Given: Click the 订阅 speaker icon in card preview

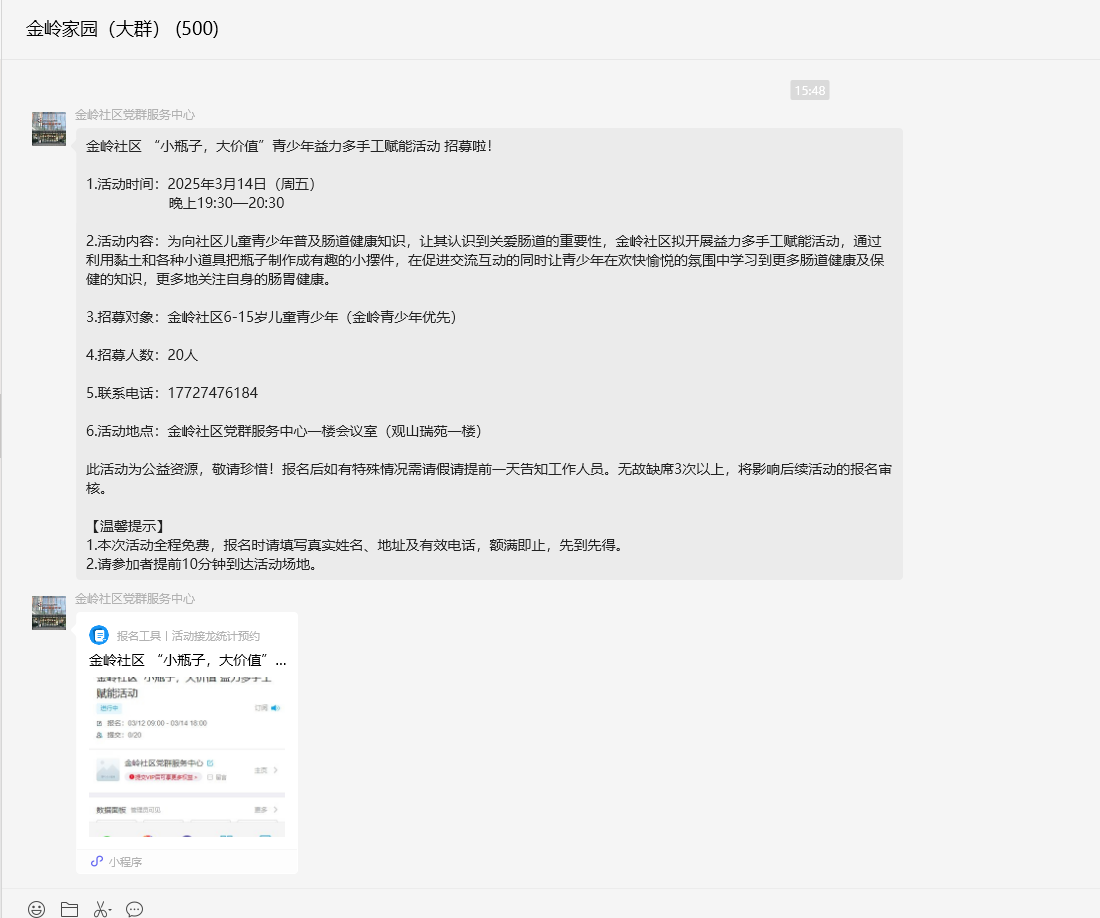Looking at the screenshot, I should pyautogui.click(x=276, y=708).
